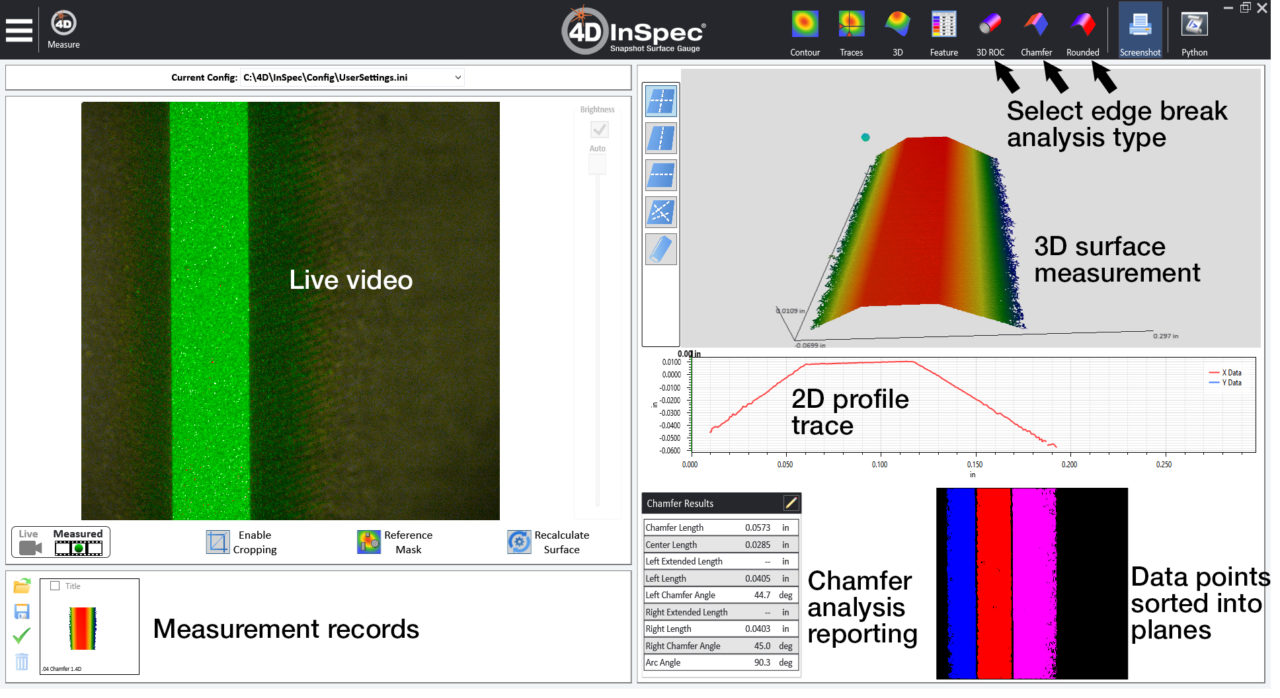This screenshot has height=698, width=1280.
Task: Save the current measurement record
Action: pos(20,611)
